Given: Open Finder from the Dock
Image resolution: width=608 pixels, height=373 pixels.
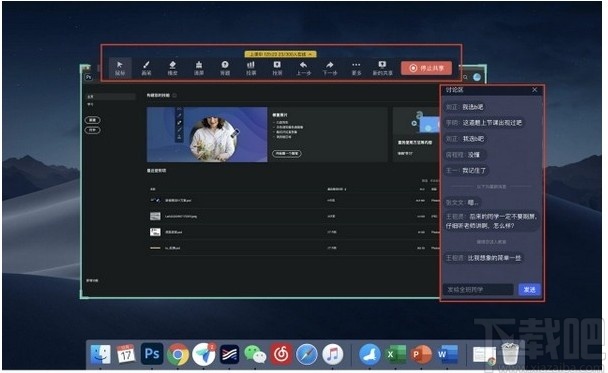Looking at the screenshot, I should point(101,354).
